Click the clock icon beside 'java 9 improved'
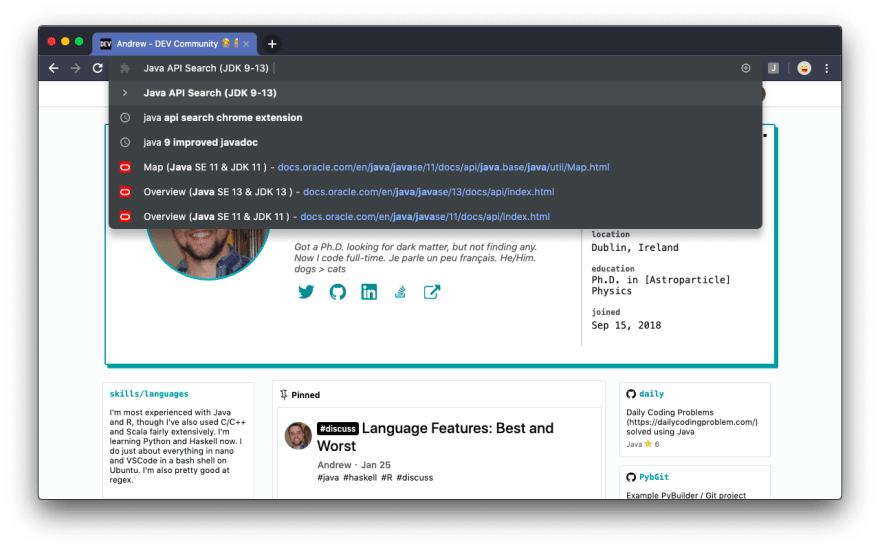 [125, 142]
